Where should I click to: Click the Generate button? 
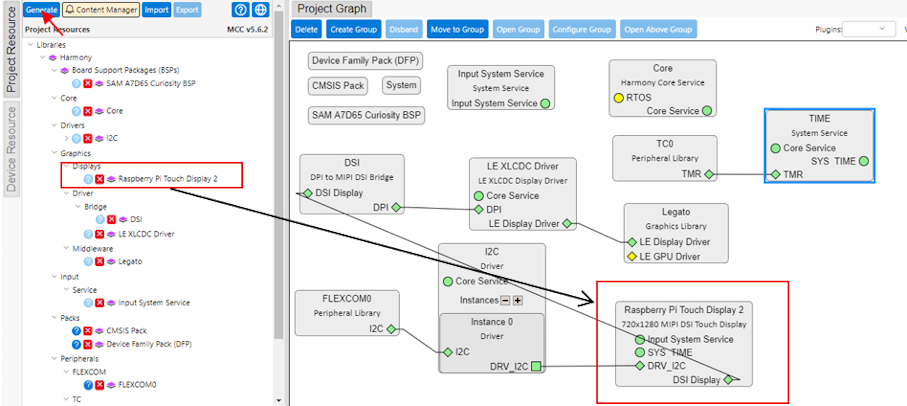[x=41, y=10]
